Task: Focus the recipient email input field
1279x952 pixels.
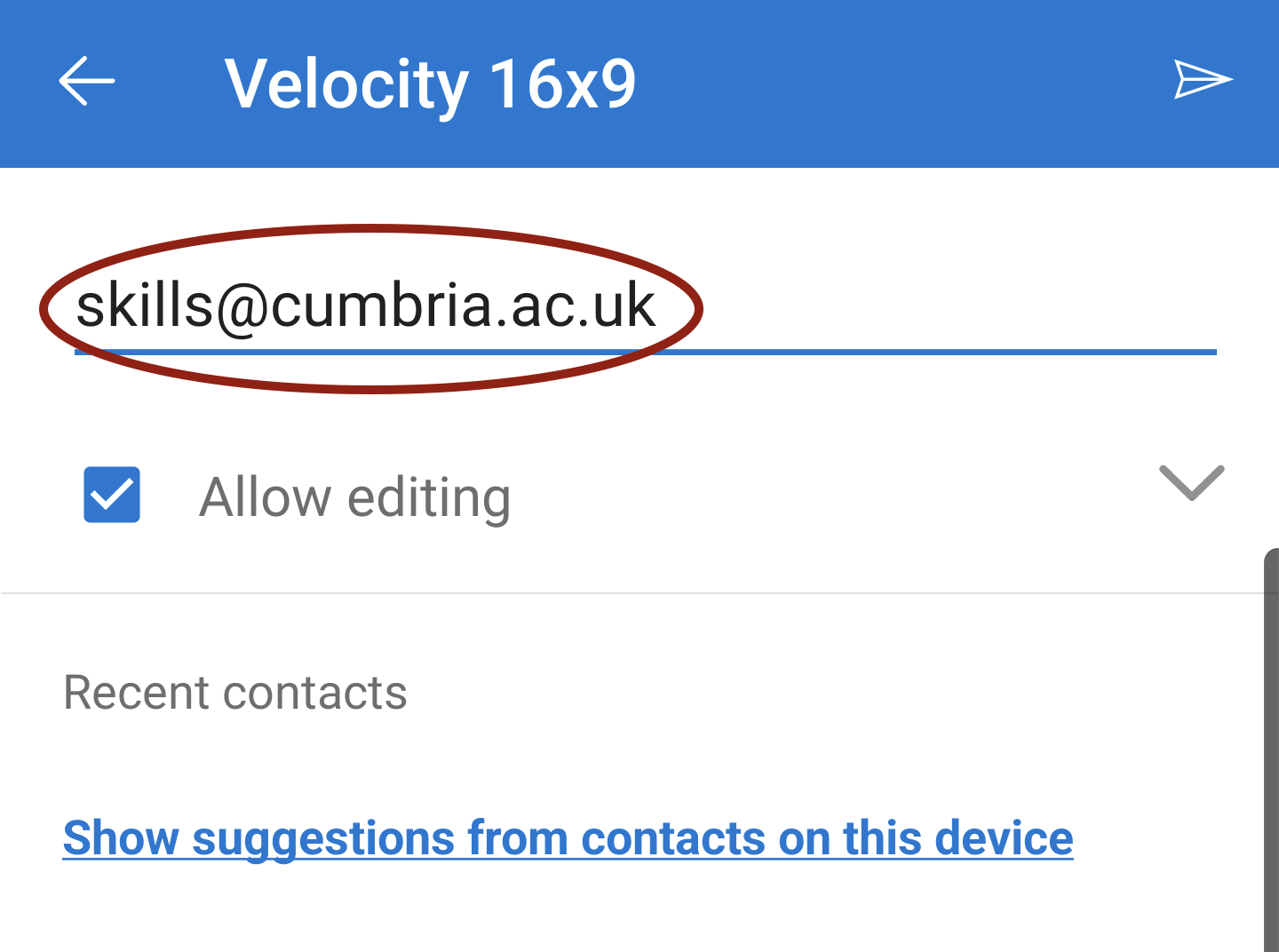Action: point(646,307)
